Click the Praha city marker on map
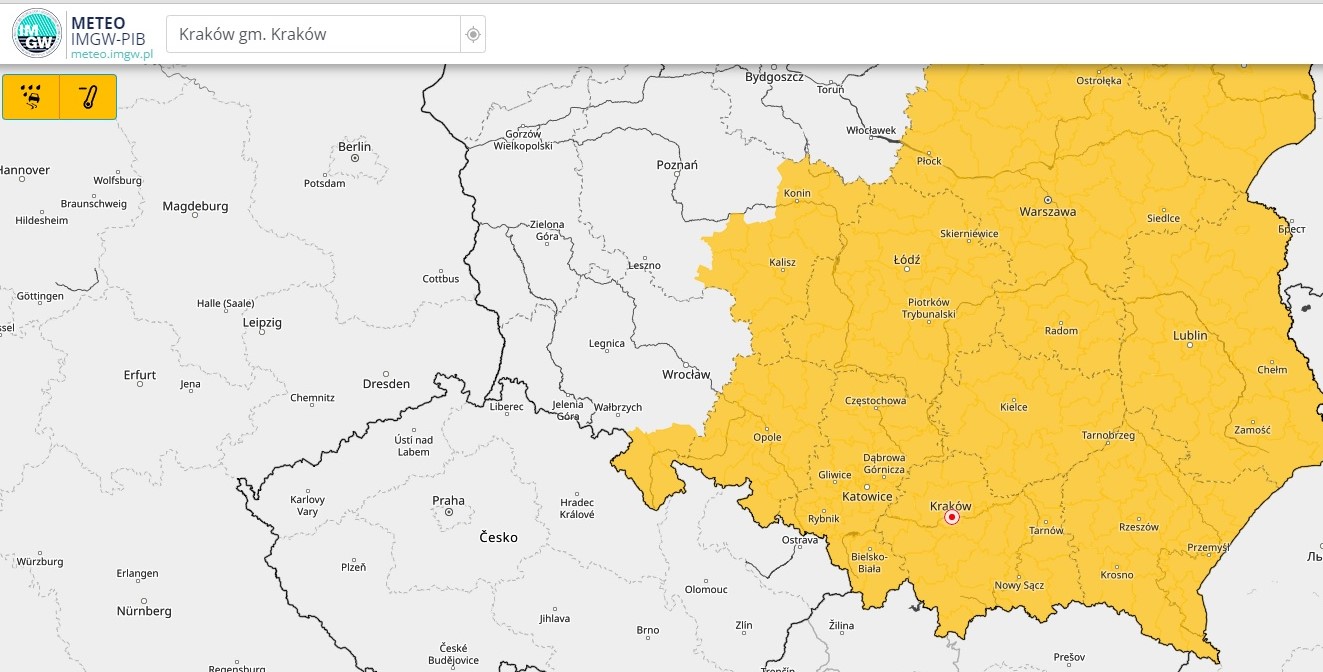 449,512
